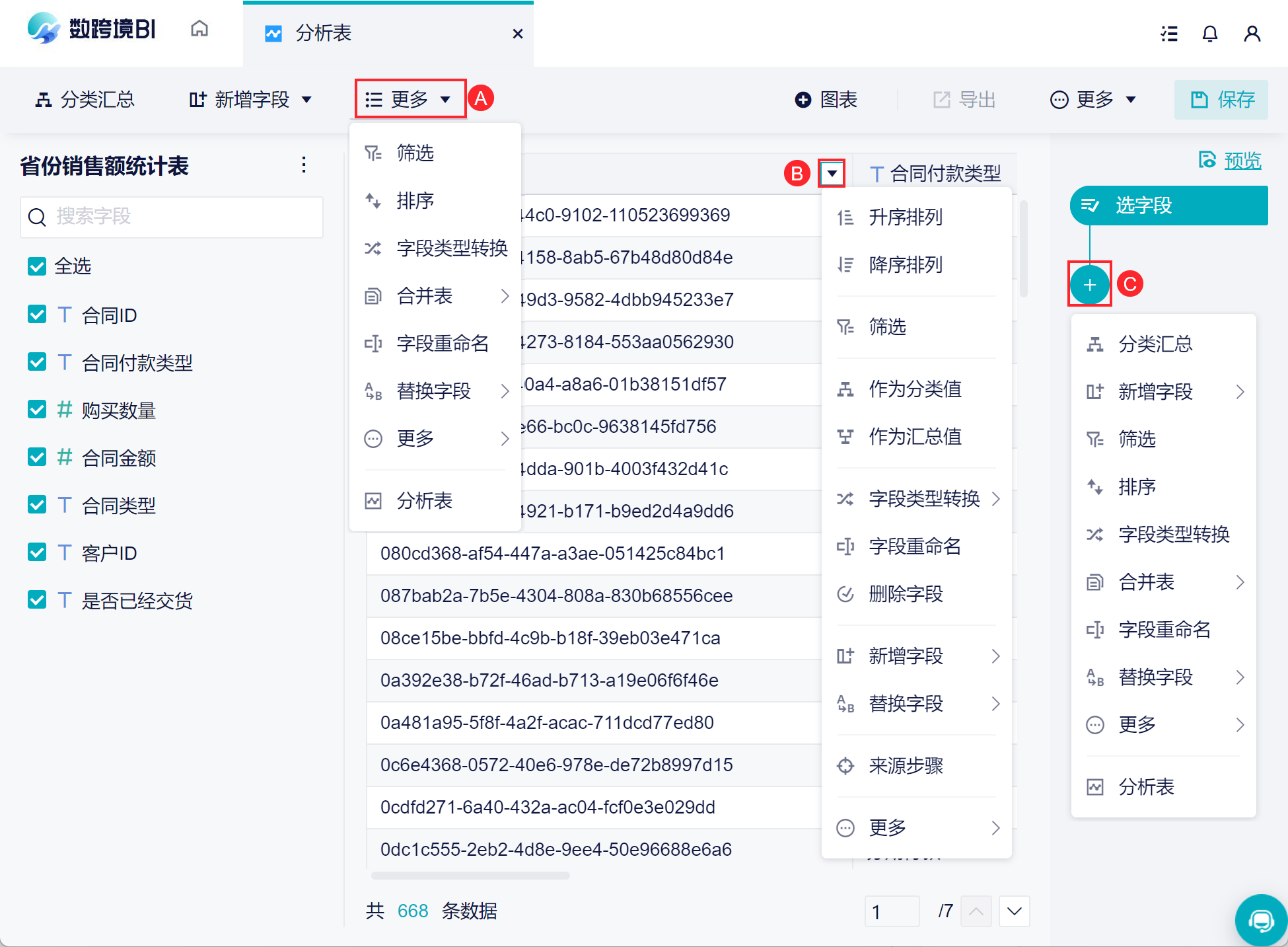Open the notification bell

pos(1209,34)
